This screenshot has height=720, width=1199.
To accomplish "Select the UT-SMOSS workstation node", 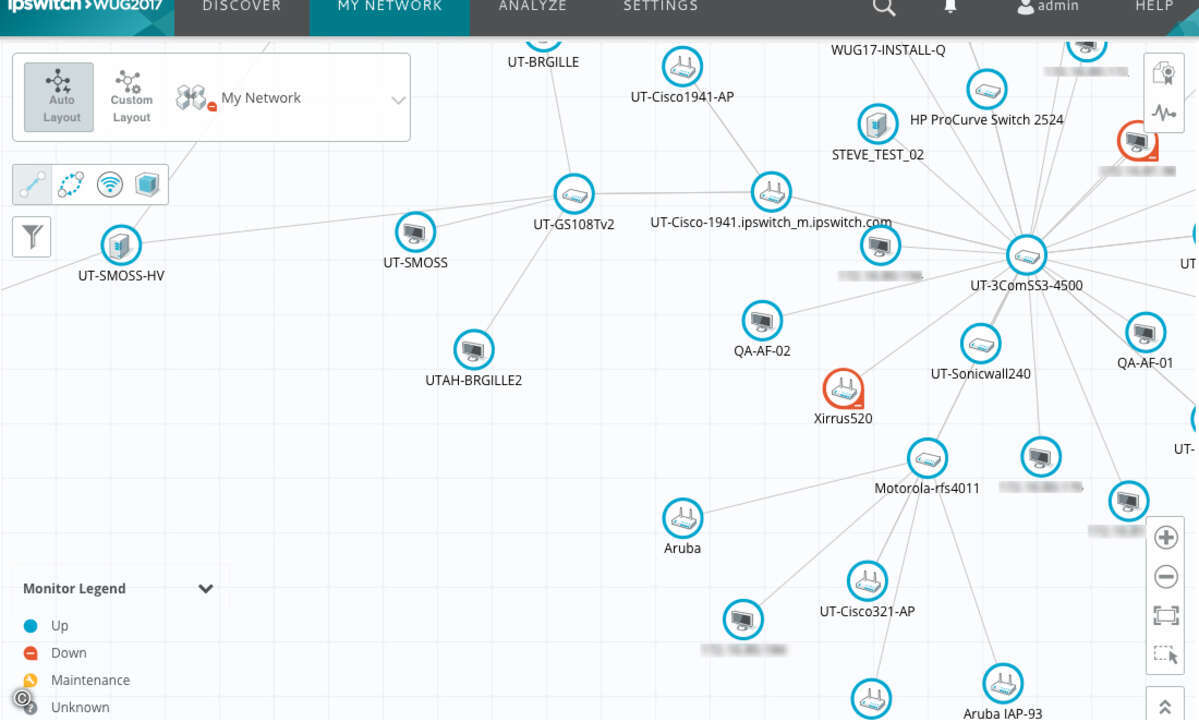I will point(415,232).
